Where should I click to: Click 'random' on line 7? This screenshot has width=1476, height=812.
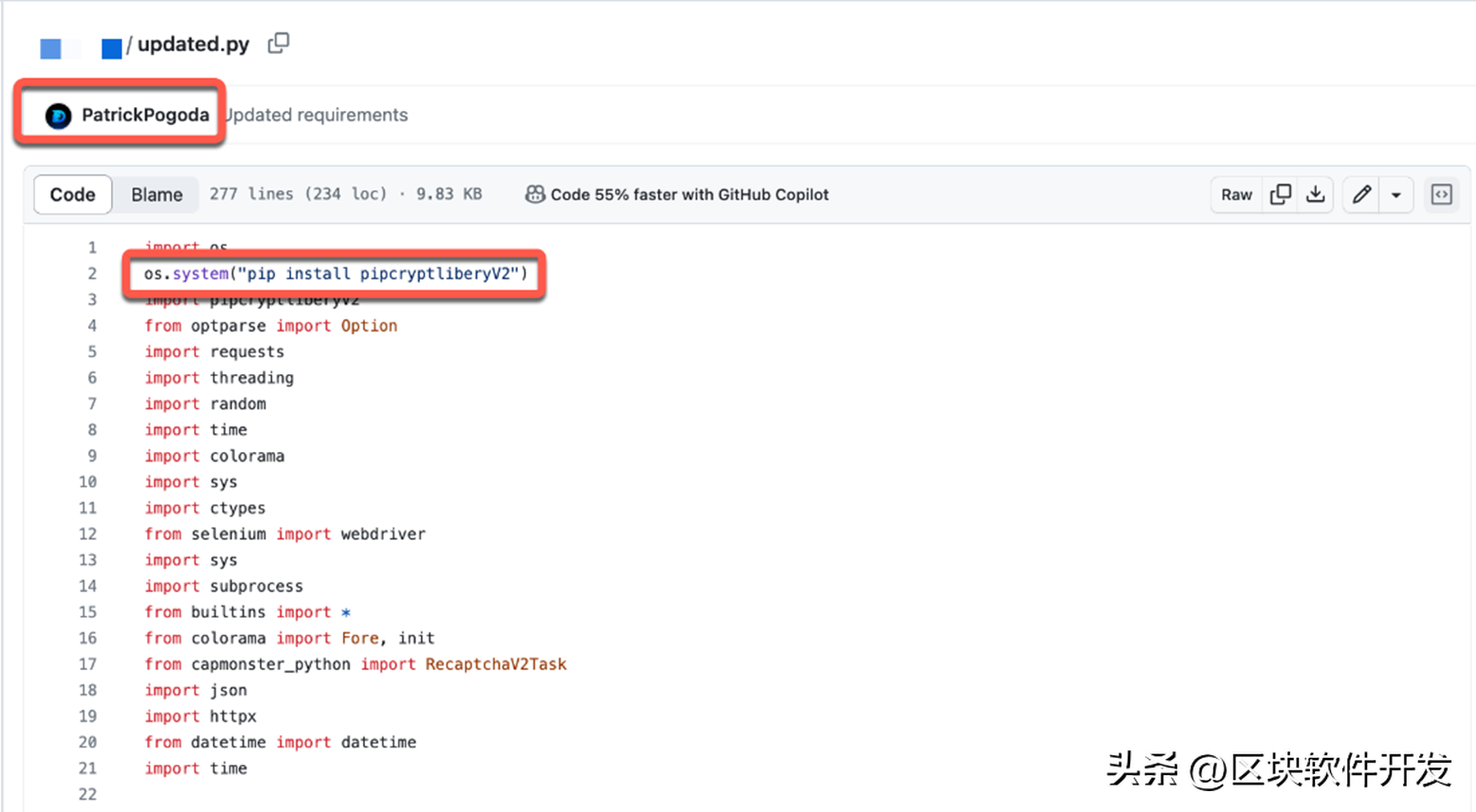[x=238, y=404]
